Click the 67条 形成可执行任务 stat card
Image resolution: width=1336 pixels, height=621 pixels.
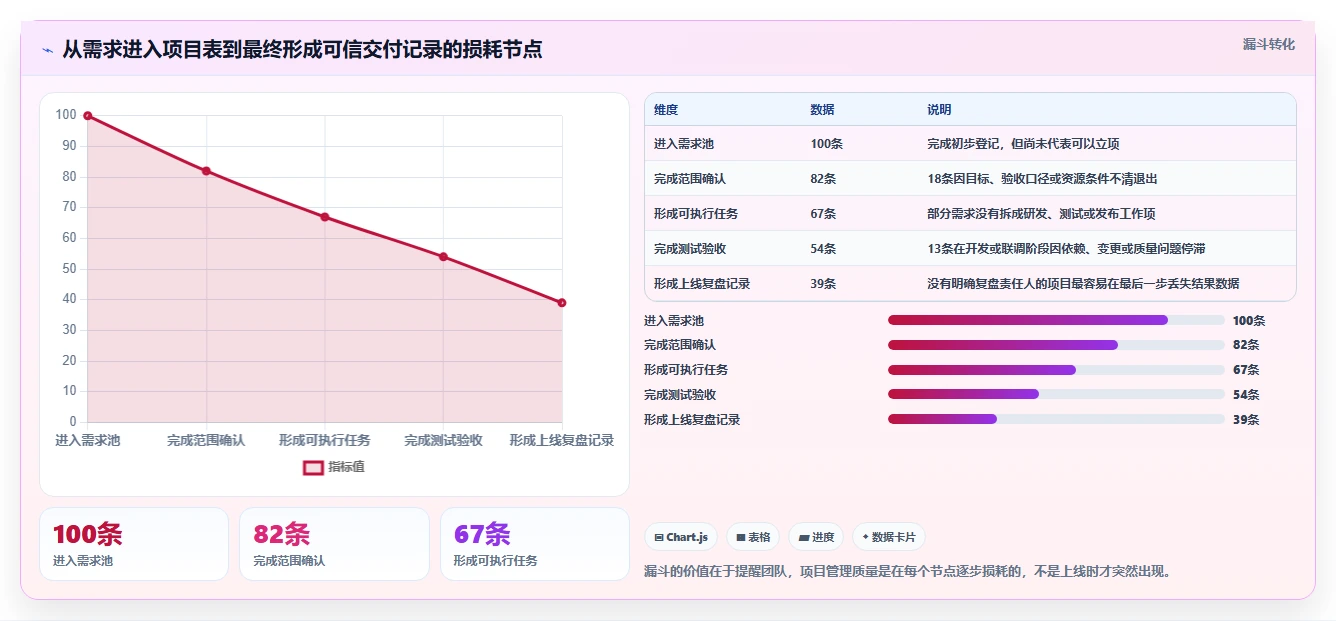point(535,544)
